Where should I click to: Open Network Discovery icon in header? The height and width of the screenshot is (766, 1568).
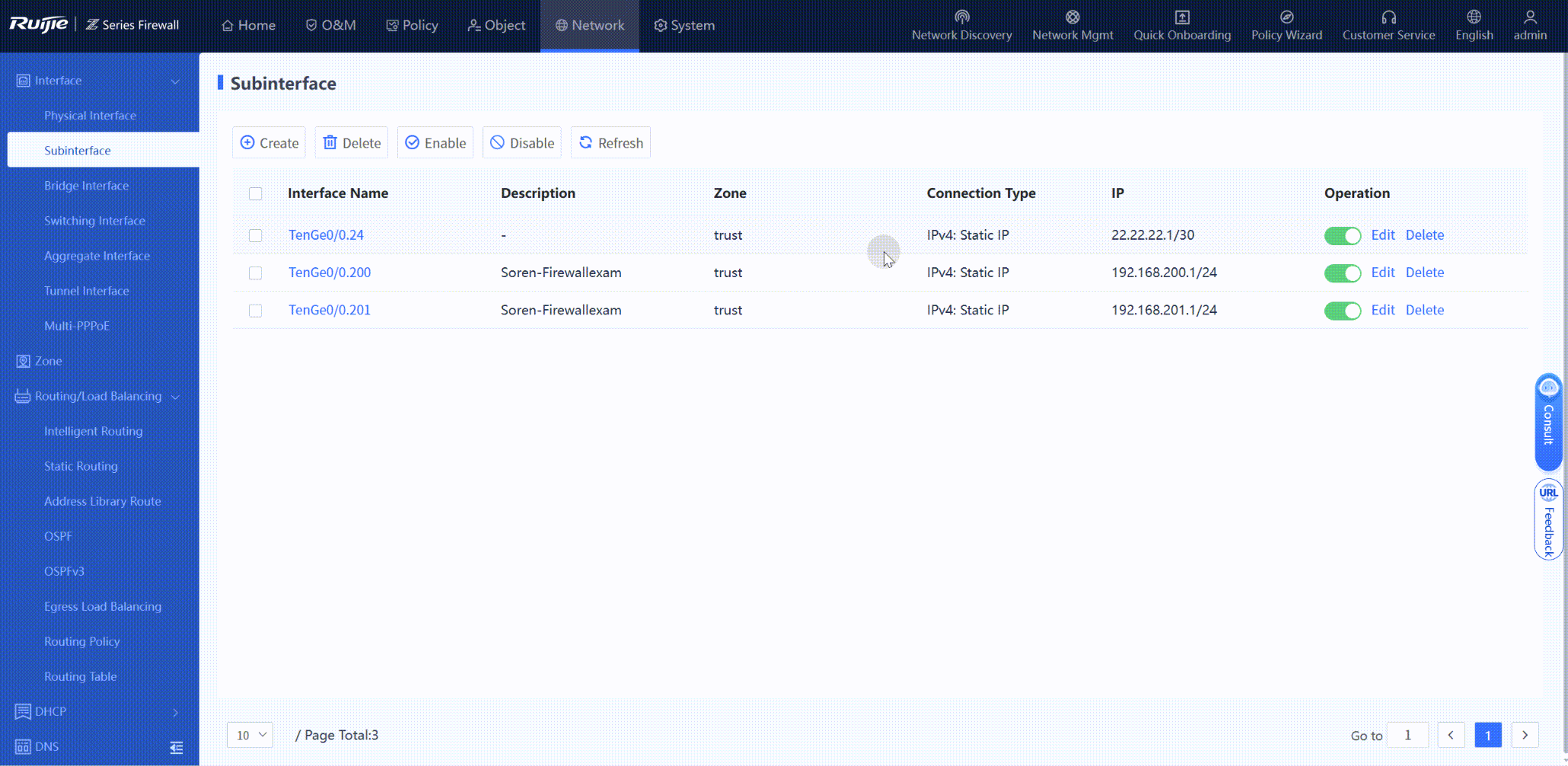(961, 18)
